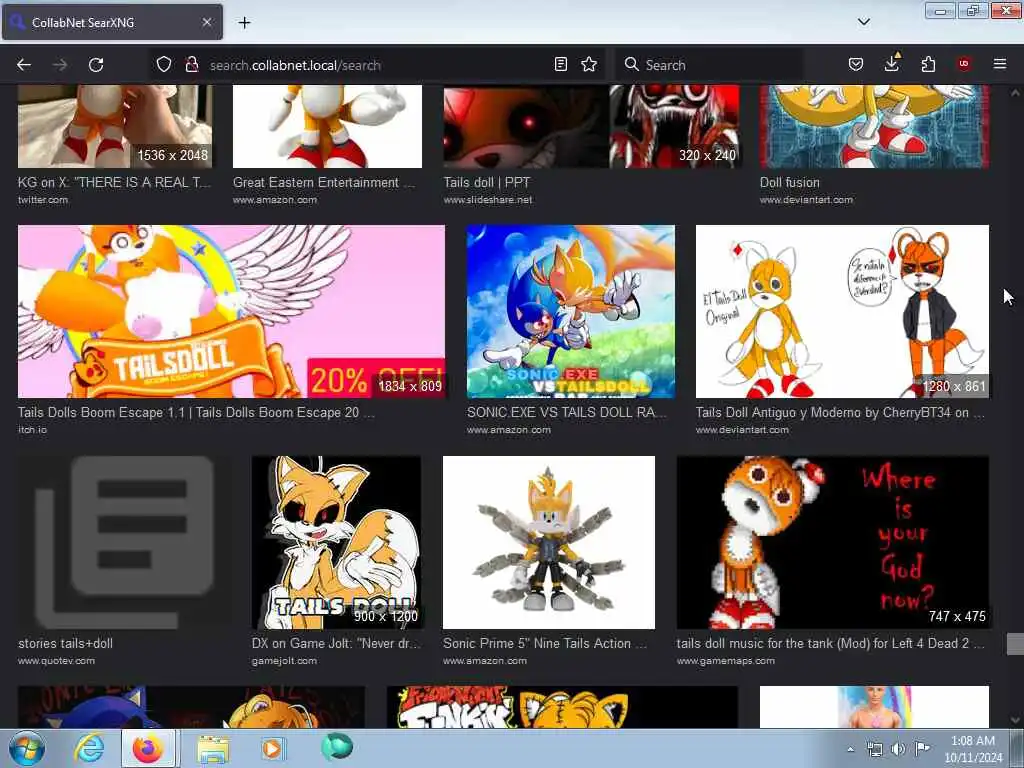The width and height of the screenshot is (1024, 768).
Task: Click the scrollbar up arrow
Action: point(1015,93)
